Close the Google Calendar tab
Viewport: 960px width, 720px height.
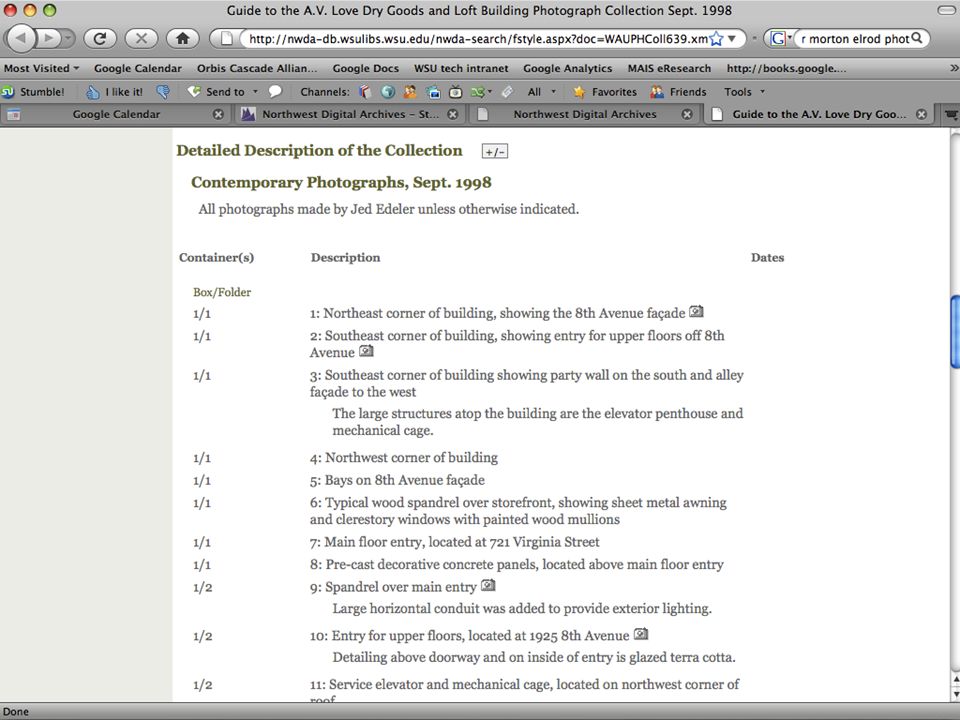click(x=218, y=114)
